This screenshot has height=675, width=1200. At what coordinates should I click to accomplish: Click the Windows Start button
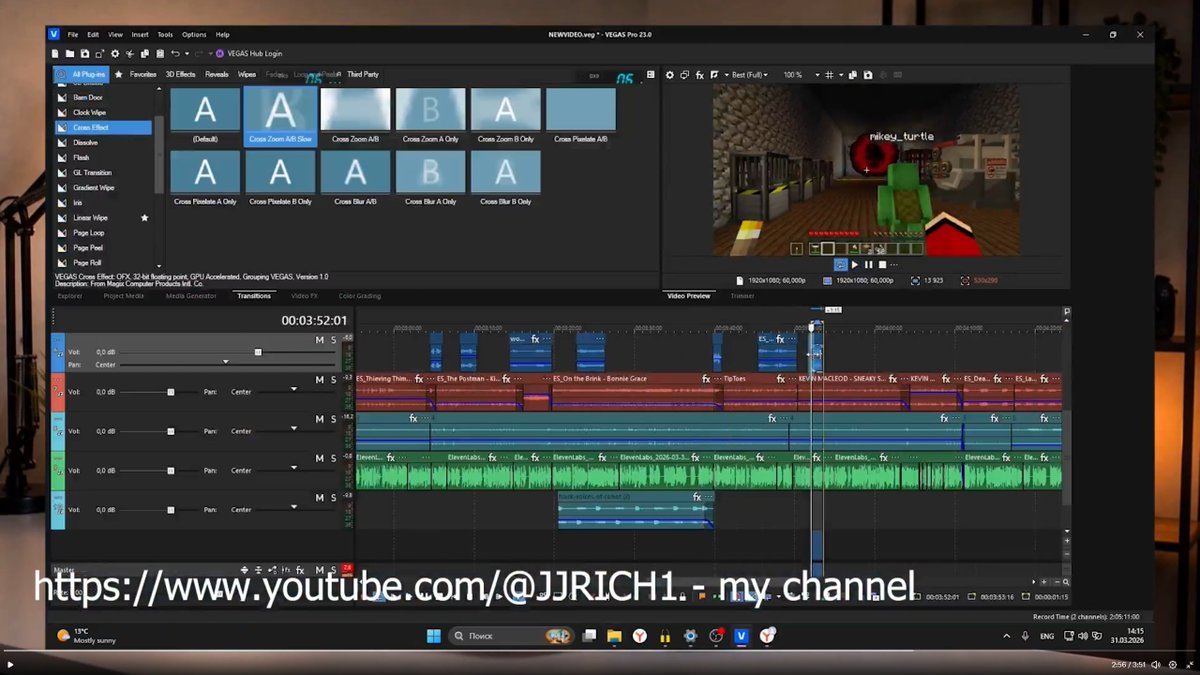point(434,636)
